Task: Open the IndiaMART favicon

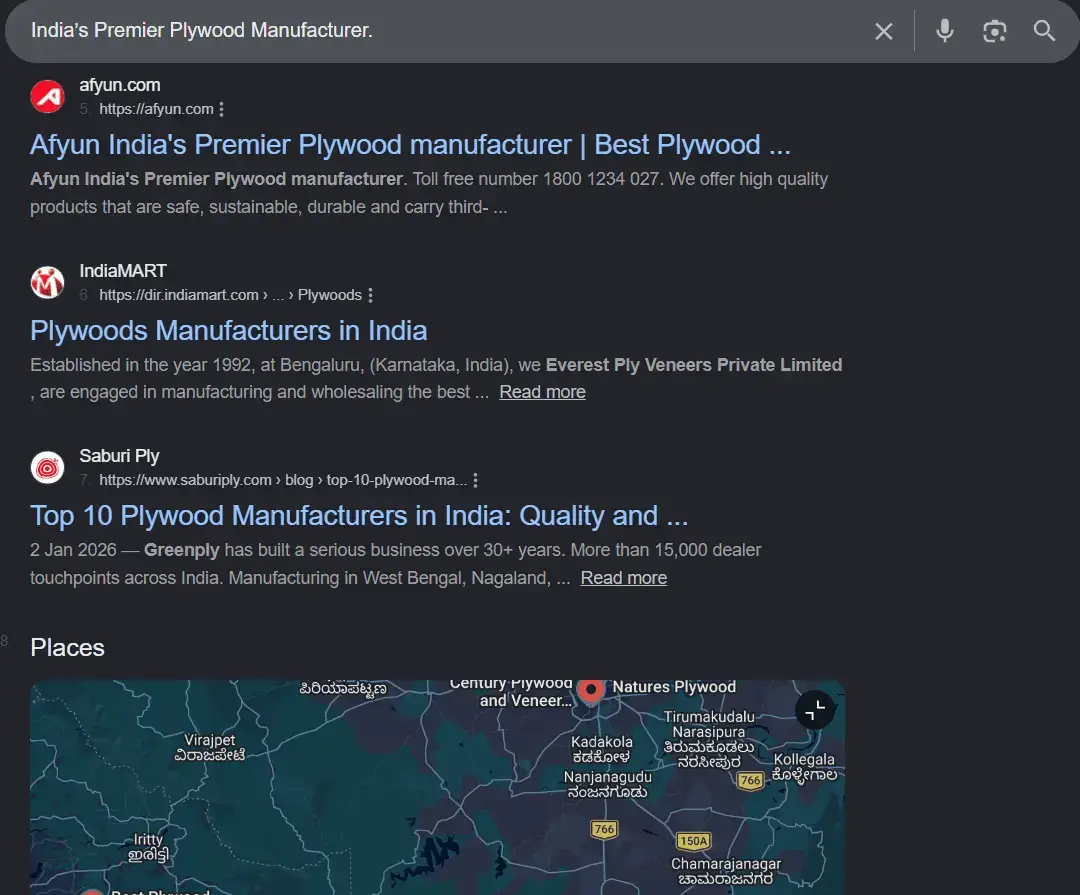Action: 48,282
